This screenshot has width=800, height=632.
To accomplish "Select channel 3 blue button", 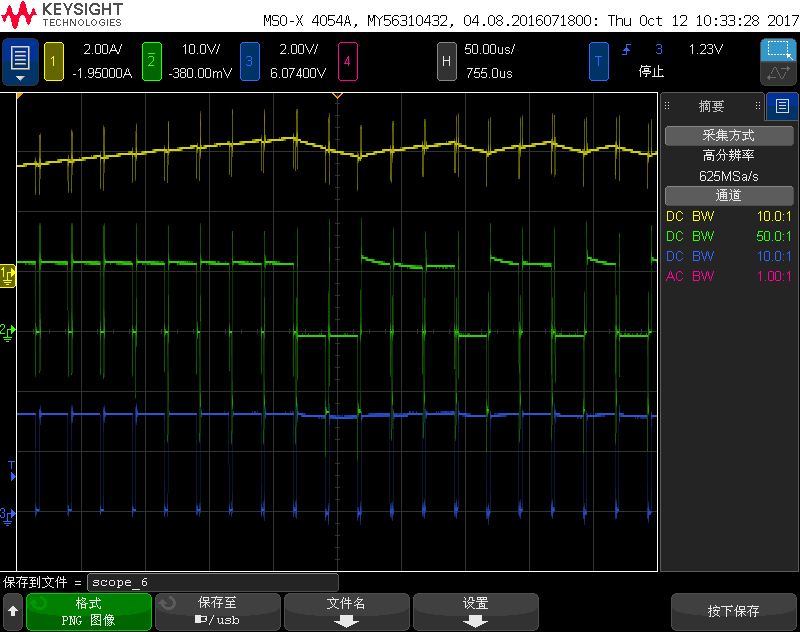I will (249, 62).
